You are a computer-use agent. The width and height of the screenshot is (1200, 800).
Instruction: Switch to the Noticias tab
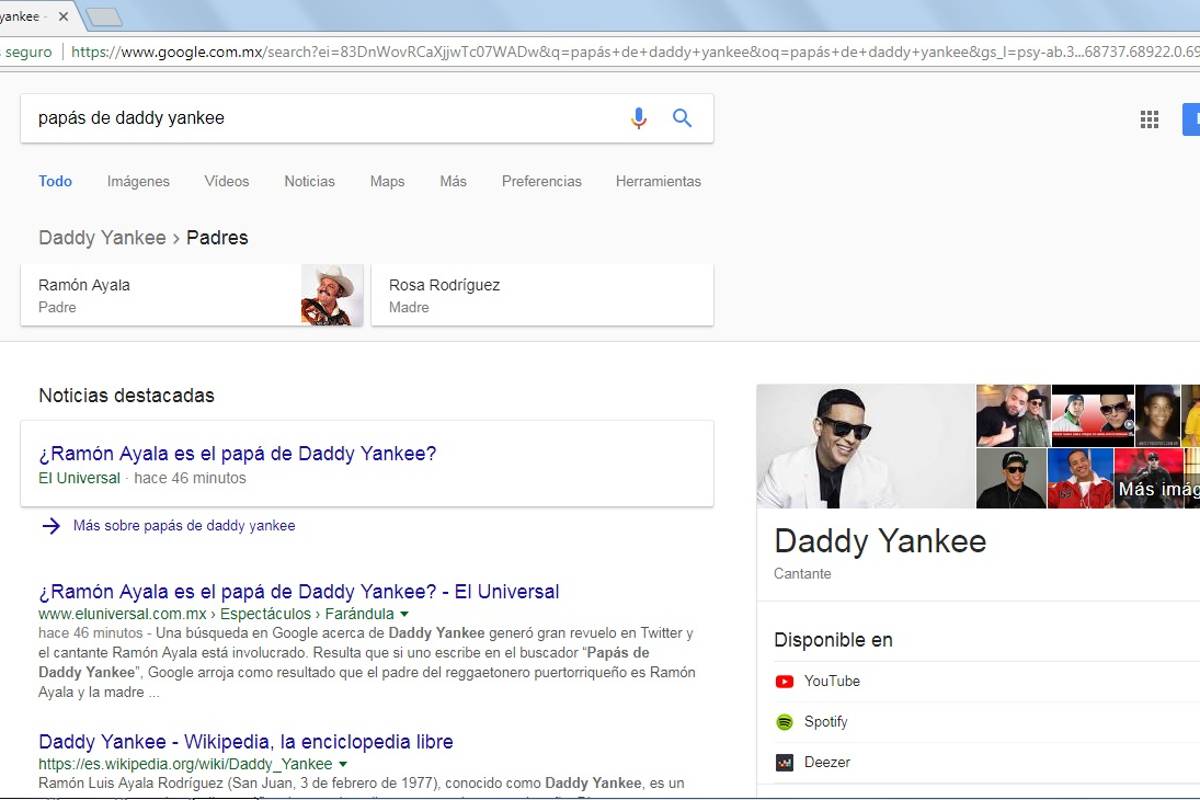309,181
